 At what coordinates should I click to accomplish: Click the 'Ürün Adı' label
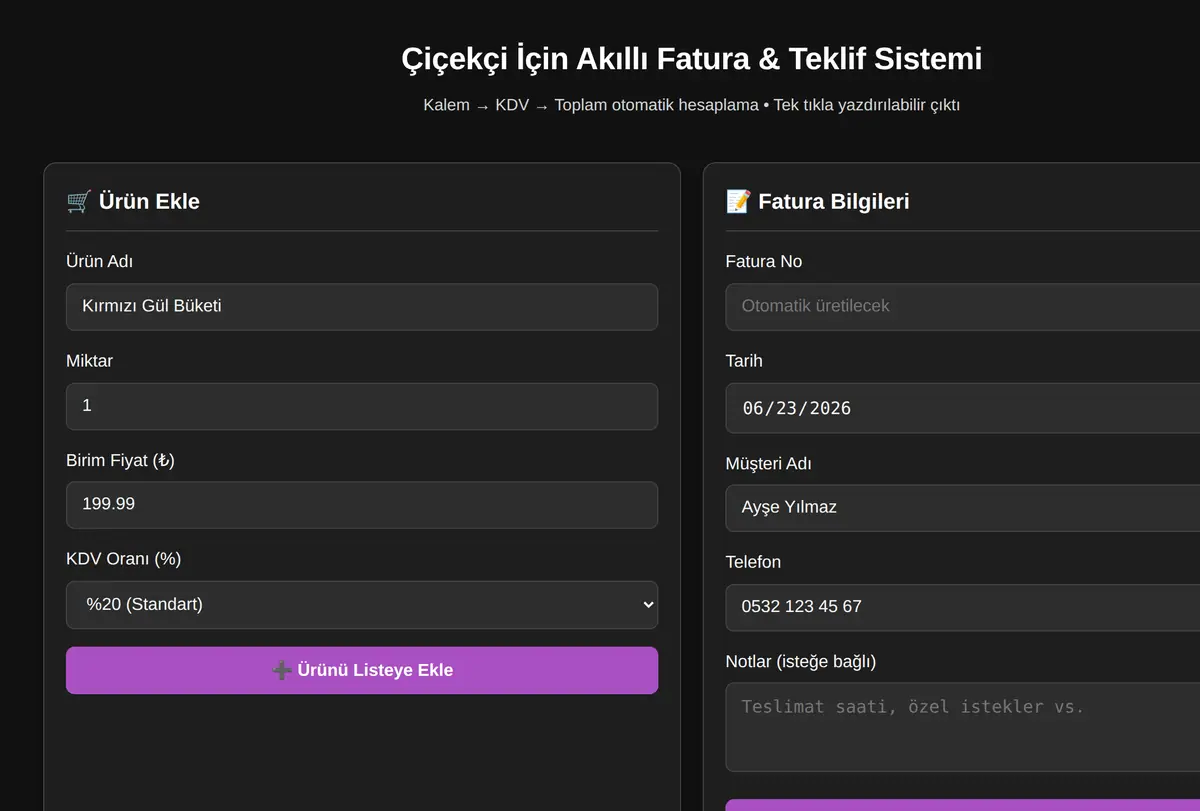(x=100, y=262)
